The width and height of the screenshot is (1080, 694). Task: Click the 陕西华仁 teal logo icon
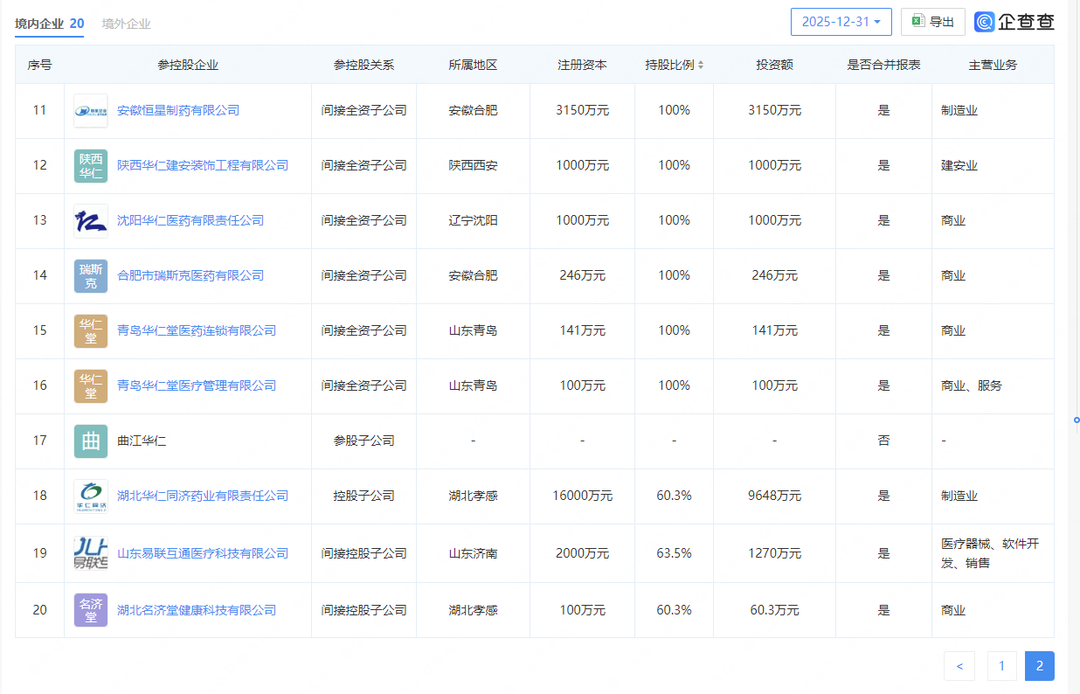[91, 166]
